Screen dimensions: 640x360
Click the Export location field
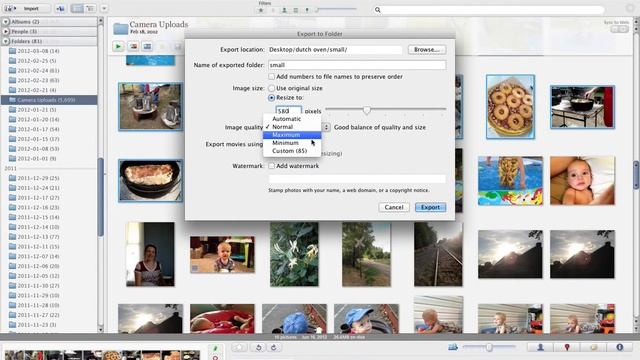[x=335, y=49]
